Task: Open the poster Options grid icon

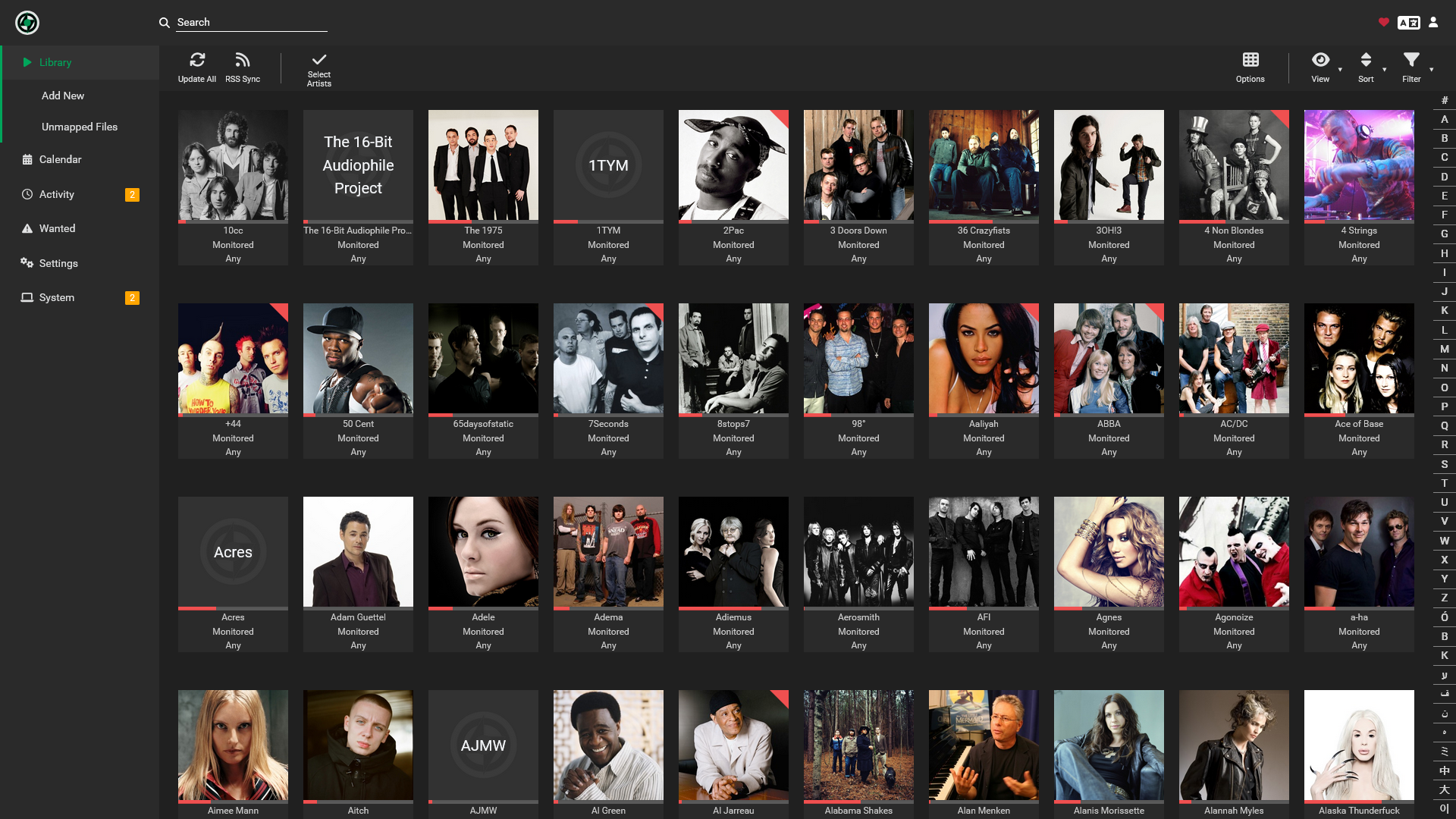Action: coord(1250,60)
